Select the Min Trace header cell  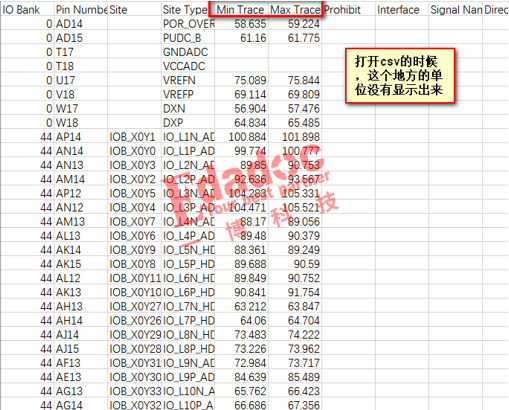click(241, 10)
